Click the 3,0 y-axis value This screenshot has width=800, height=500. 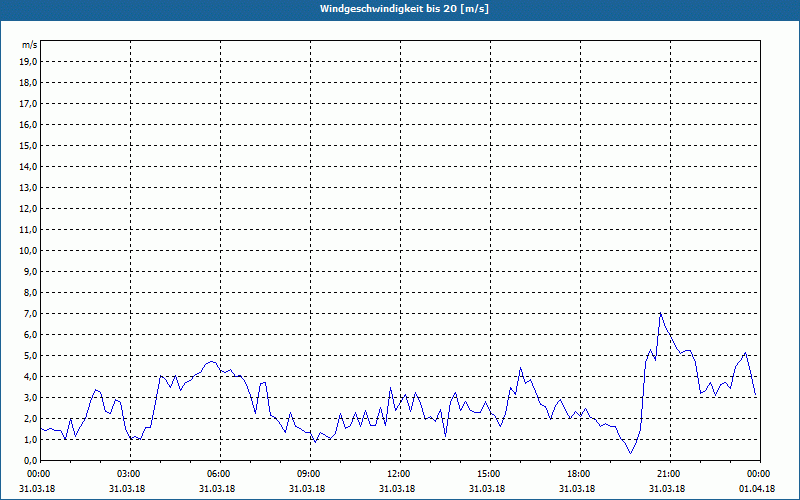click(30, 397)
